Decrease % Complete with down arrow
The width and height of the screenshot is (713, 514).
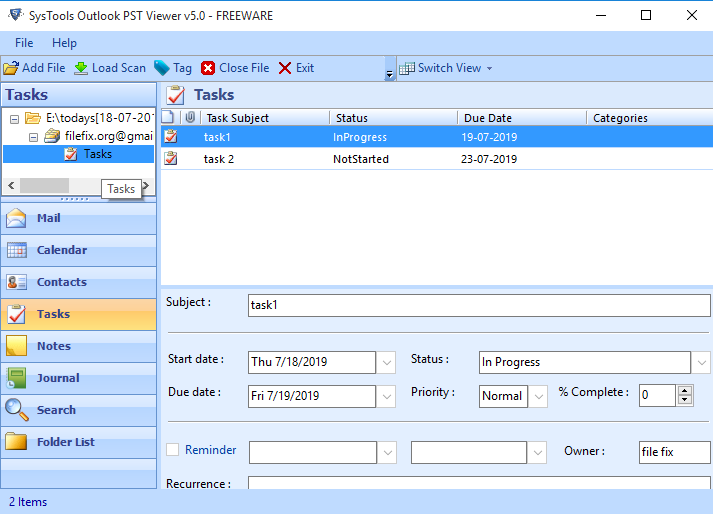click(684, 400)
